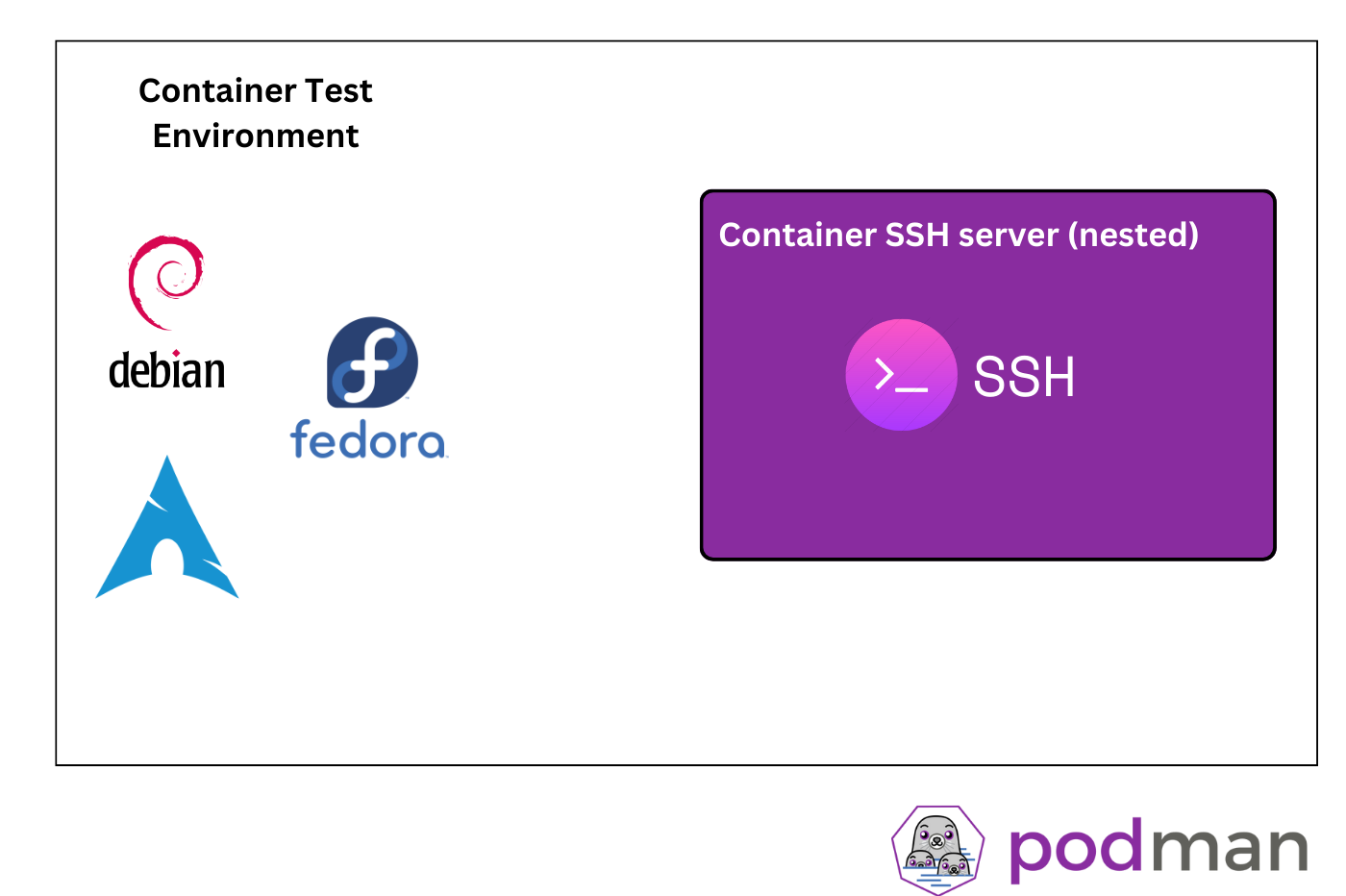
Task: Select the word (nested) in the heading
Action: coord(1134,235)
